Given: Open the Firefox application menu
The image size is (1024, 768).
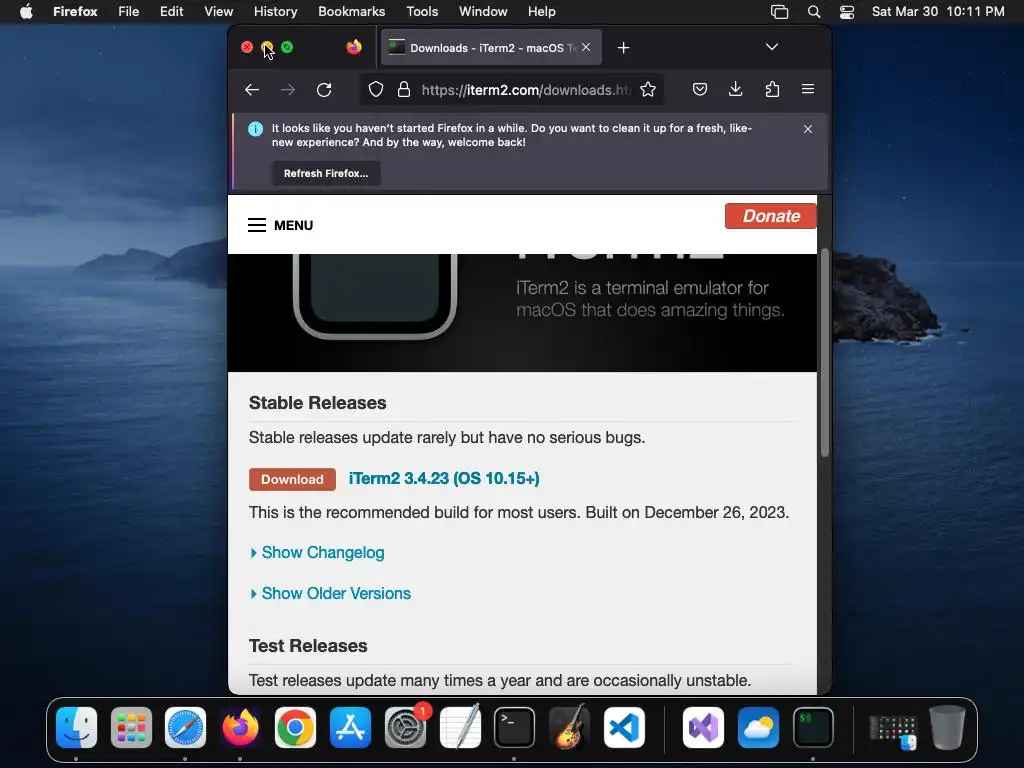Looking at the screenshot, I should tap(75, 11).
